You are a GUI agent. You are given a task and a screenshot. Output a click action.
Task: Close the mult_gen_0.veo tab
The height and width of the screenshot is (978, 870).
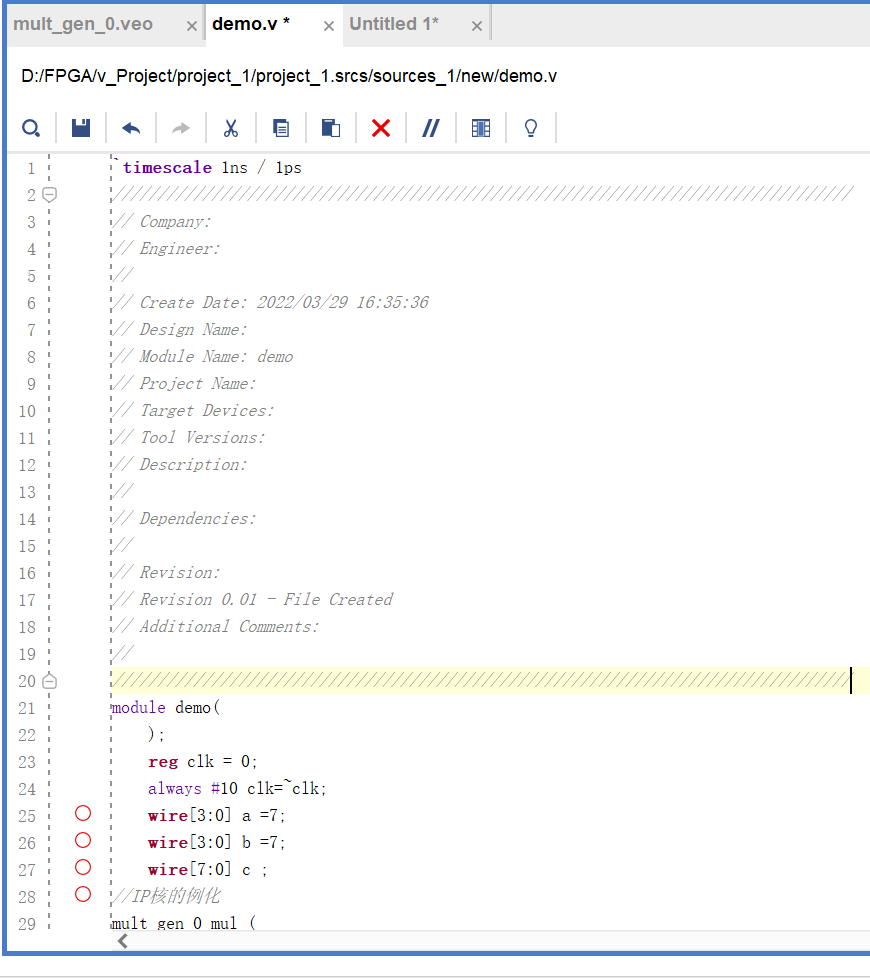point(192,26)
